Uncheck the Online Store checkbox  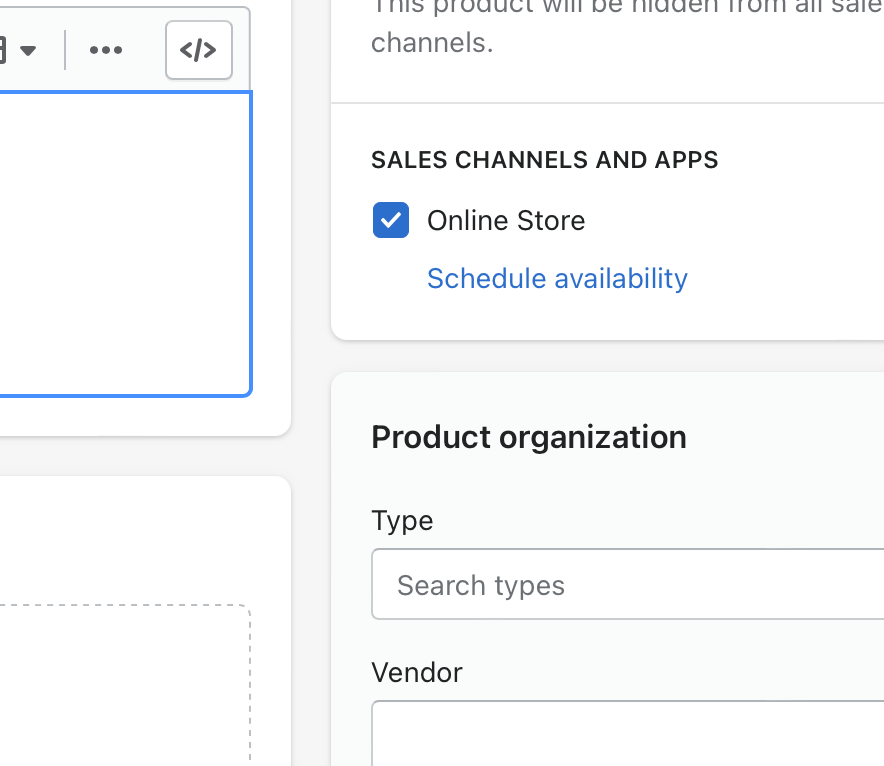coord(390,220)
